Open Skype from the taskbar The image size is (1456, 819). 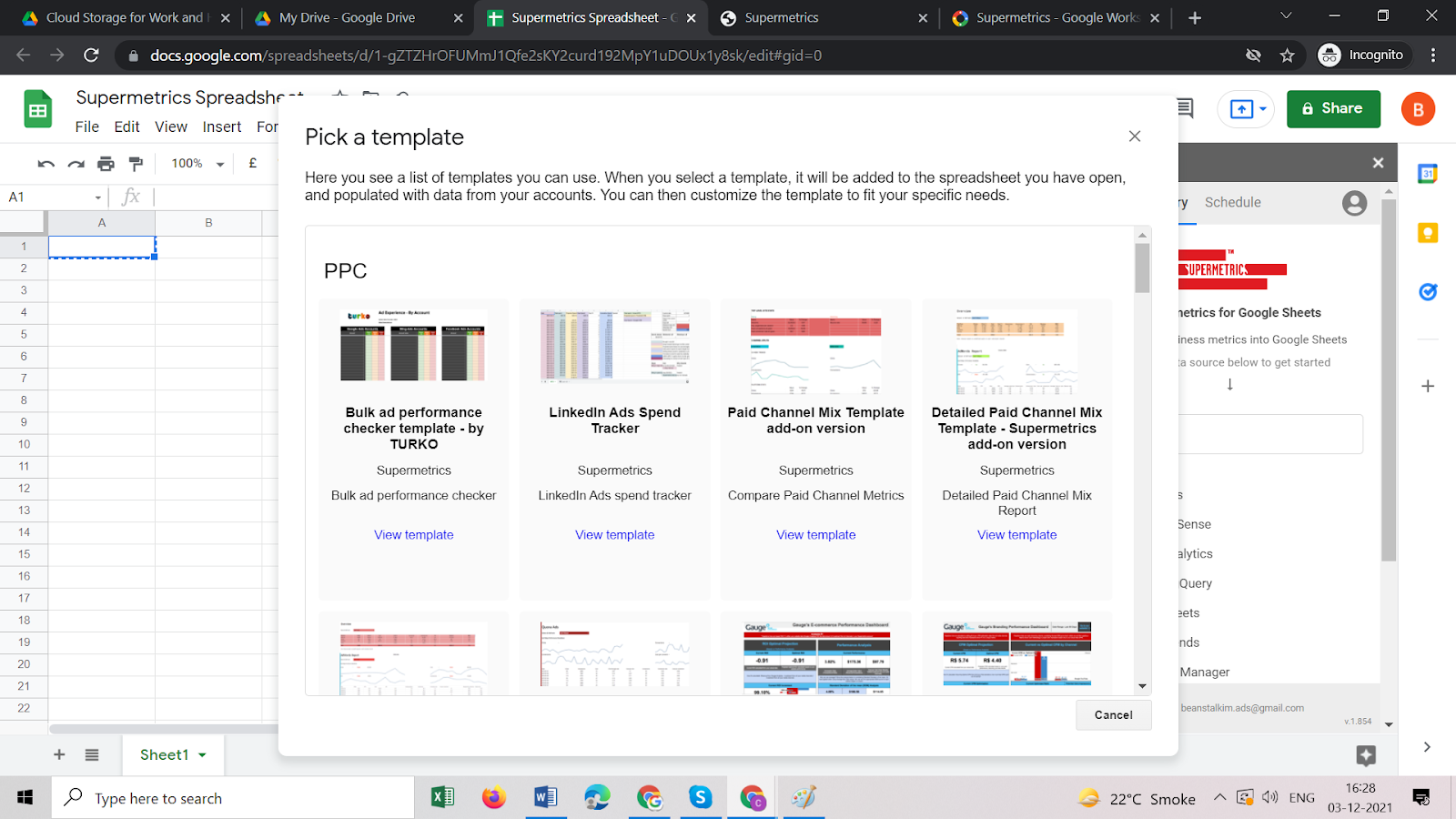tap(701, 798)
